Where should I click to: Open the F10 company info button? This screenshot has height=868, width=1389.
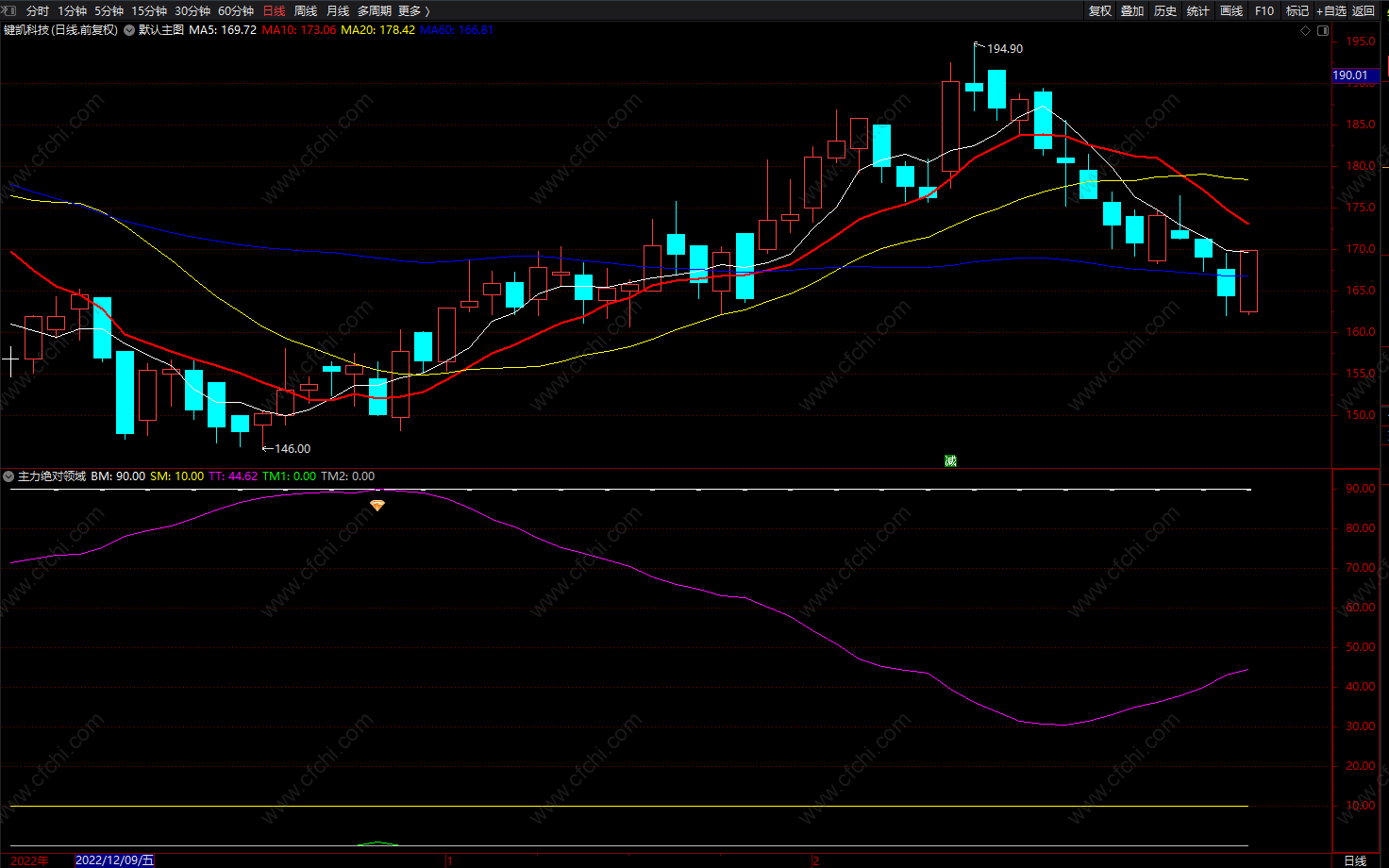[1264, 11]
